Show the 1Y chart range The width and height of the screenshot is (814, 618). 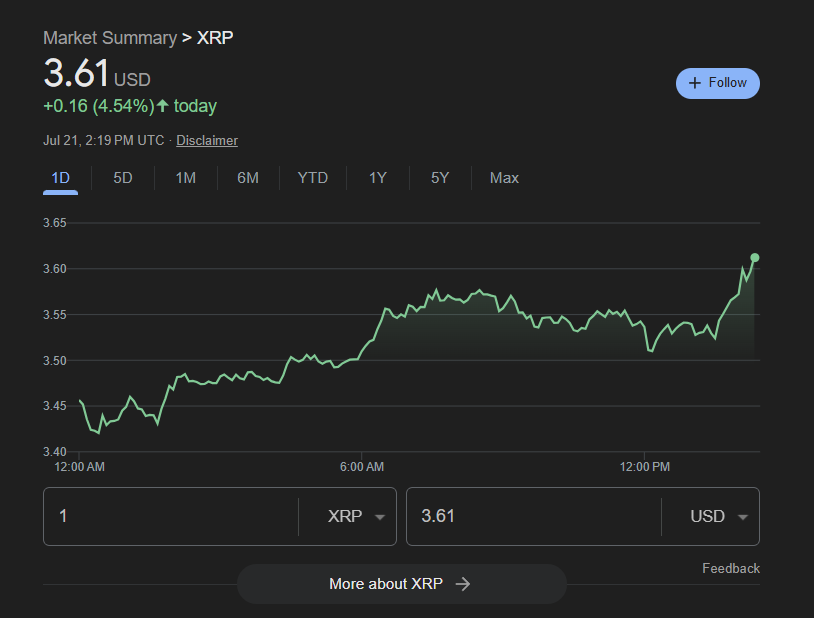[377, 178]
